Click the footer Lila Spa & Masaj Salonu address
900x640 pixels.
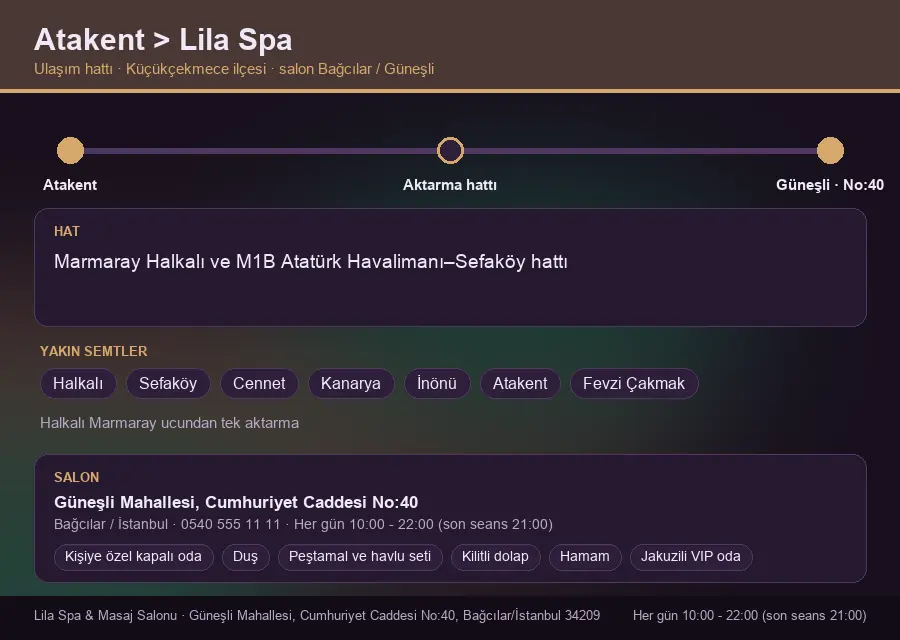point(317,615)
